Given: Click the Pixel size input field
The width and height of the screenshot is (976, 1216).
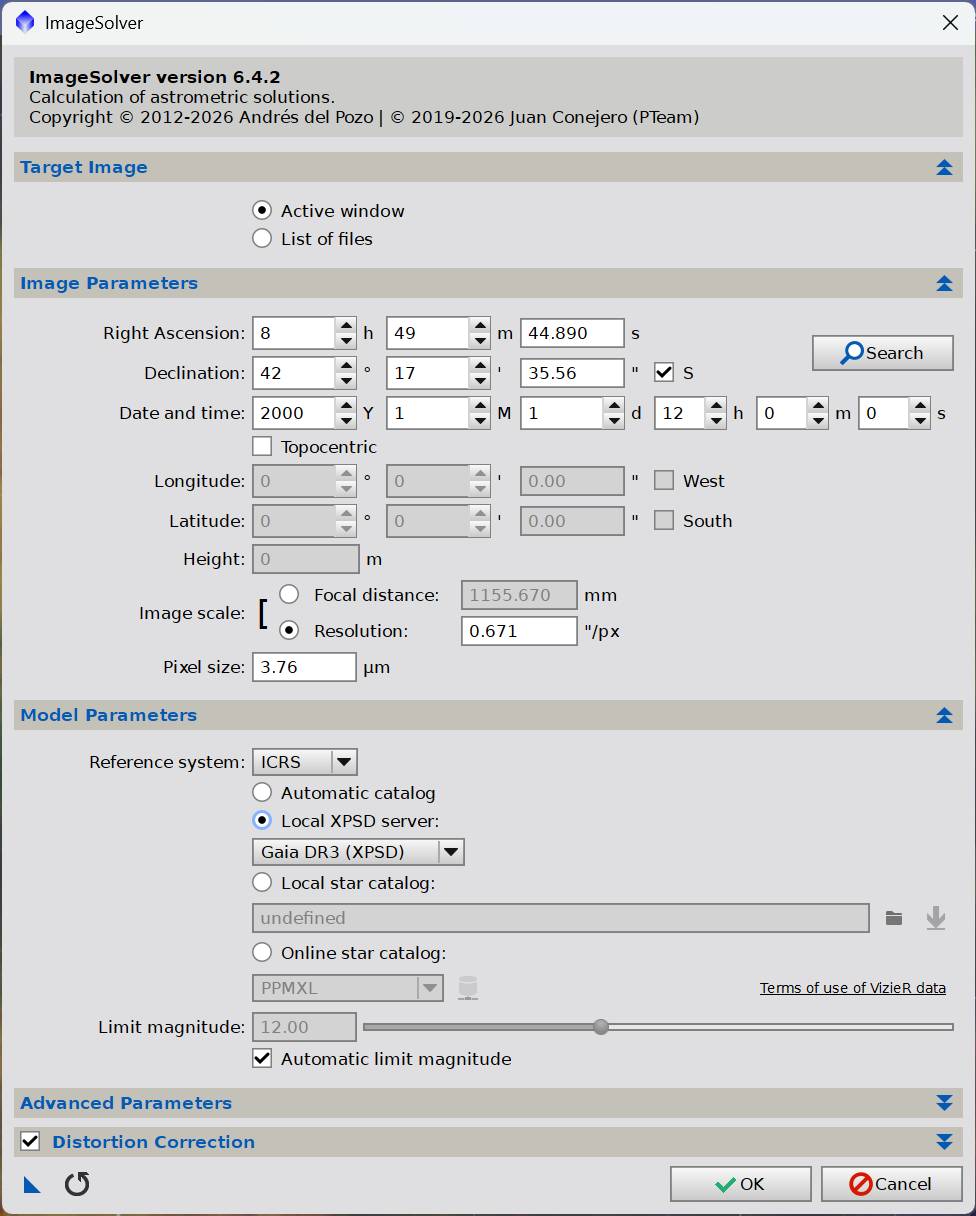Looking at the screenshot, I should pyautogui.click(x=304, y=667).
